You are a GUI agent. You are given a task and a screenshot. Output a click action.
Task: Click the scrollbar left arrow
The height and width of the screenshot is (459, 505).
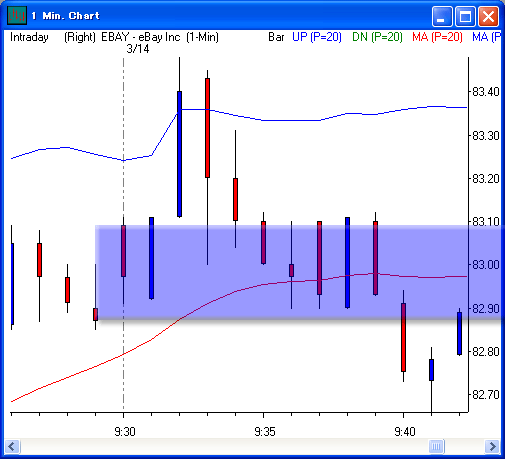12,446
